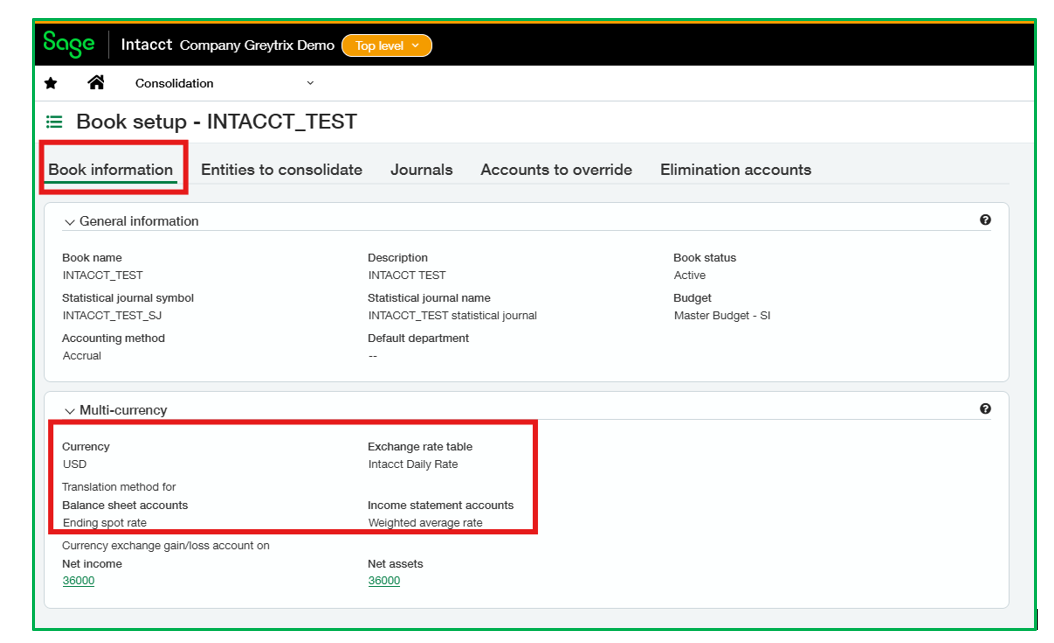The height and width of the screenshot is (643, 1054).
Task: Click Company Greytrix Demo label
Action: 257,45
